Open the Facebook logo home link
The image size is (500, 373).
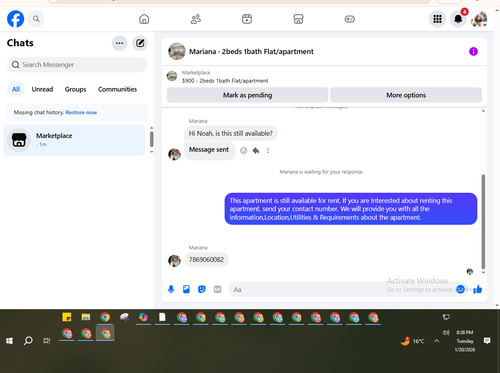15,19
